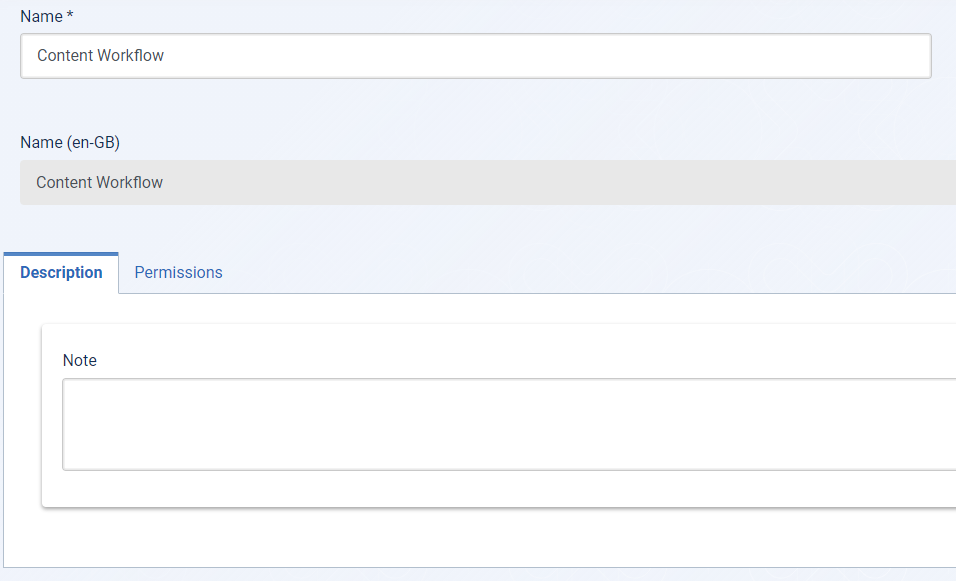Switch to the Permissions tab

point(178,273)
